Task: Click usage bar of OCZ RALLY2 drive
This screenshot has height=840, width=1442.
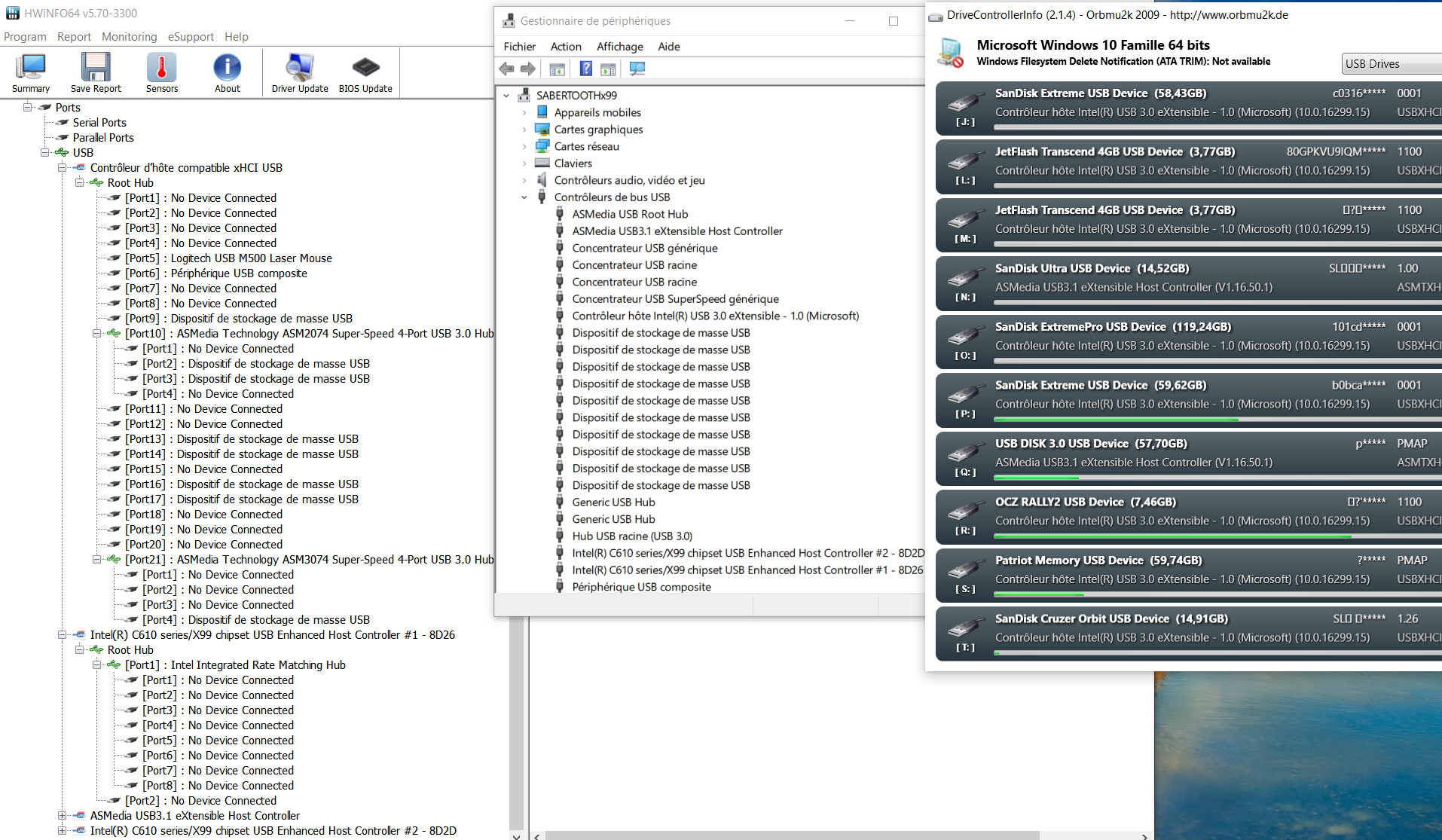Action: click(x=1217, y=536)
